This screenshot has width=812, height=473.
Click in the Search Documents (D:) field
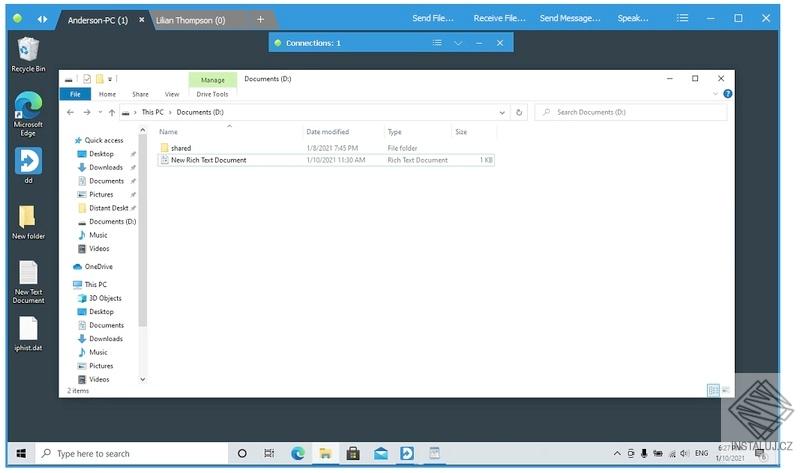631,112
